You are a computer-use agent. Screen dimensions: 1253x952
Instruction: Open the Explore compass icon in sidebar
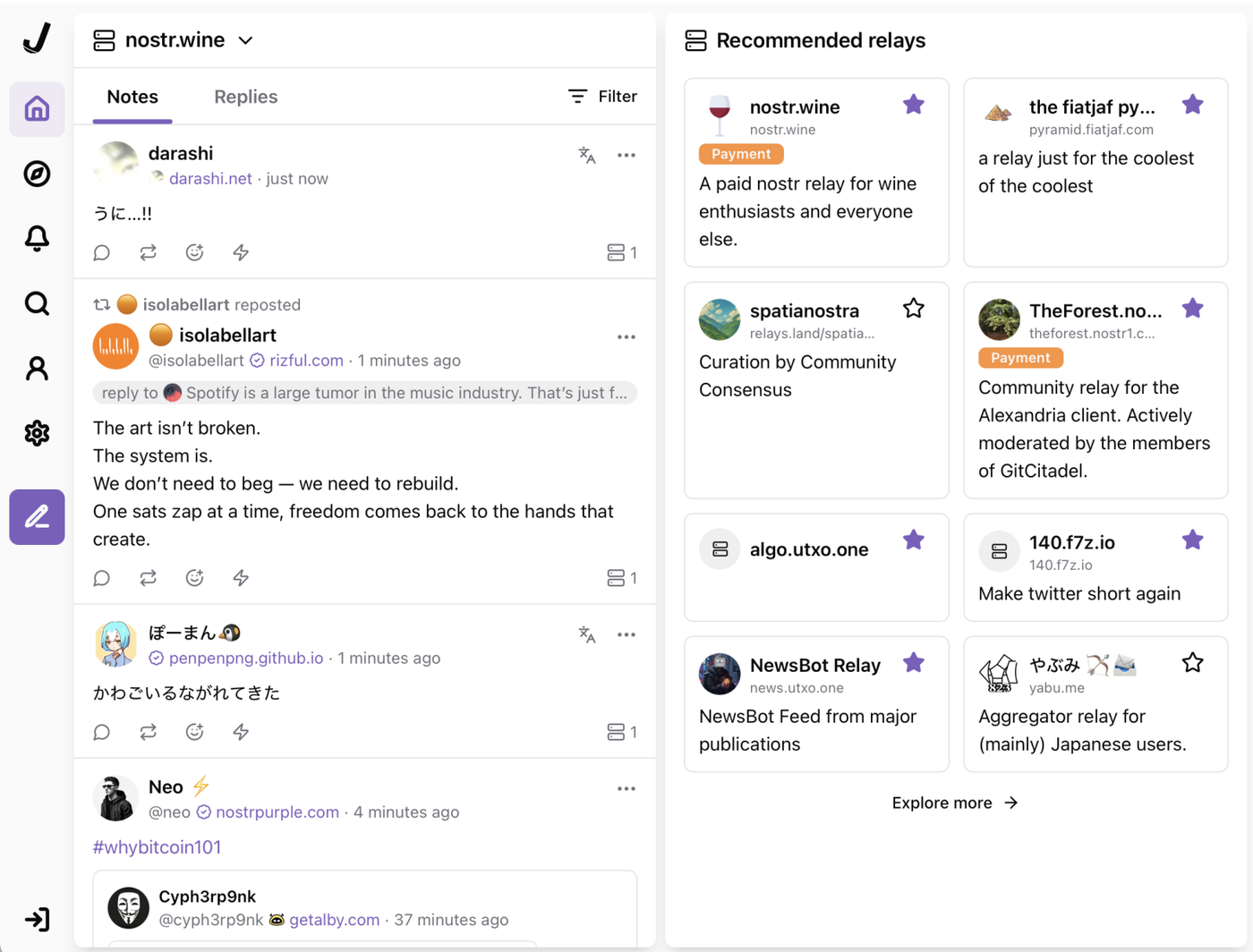pos(37,174)
